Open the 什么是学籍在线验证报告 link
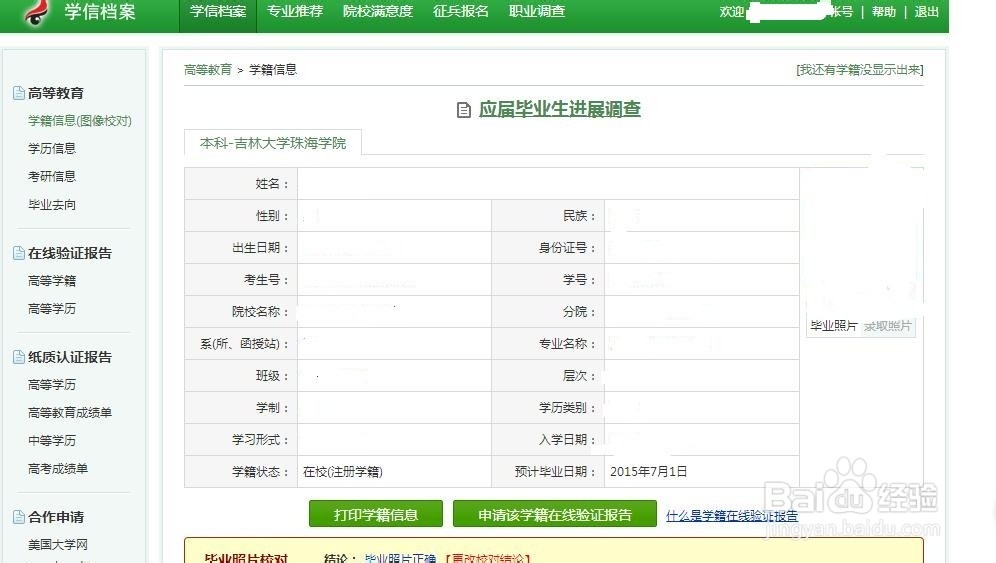Image resolution: width=996 pixels, height=563 pixels. 732,516
